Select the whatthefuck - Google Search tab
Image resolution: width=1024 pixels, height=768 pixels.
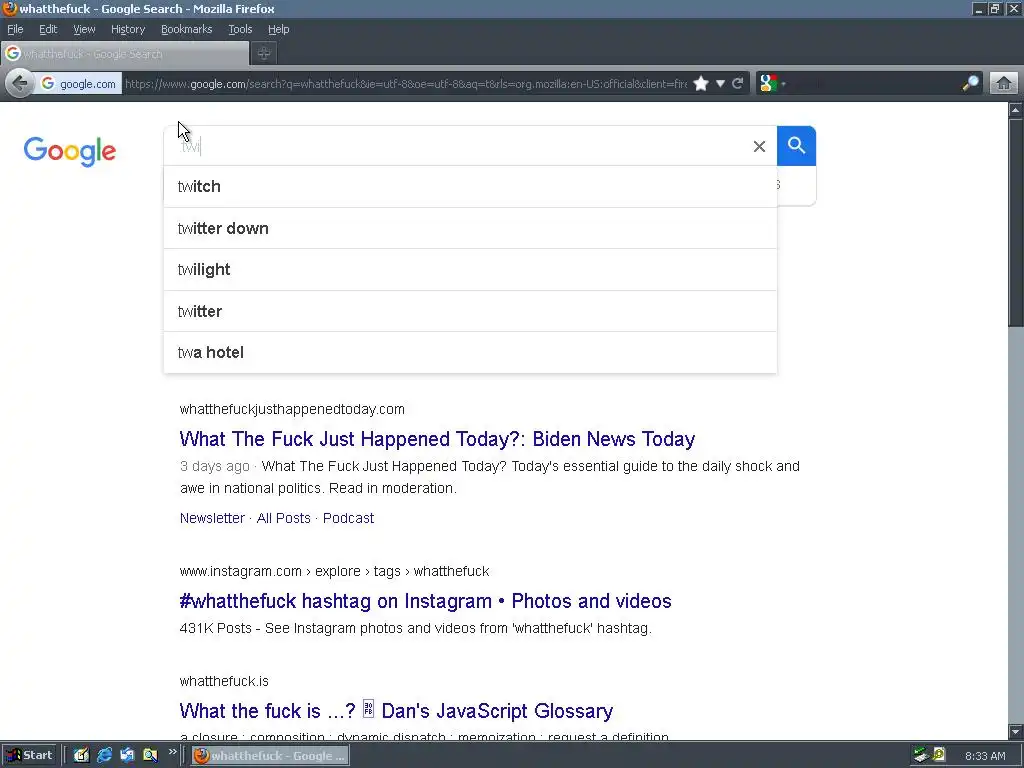click(125, 54)
